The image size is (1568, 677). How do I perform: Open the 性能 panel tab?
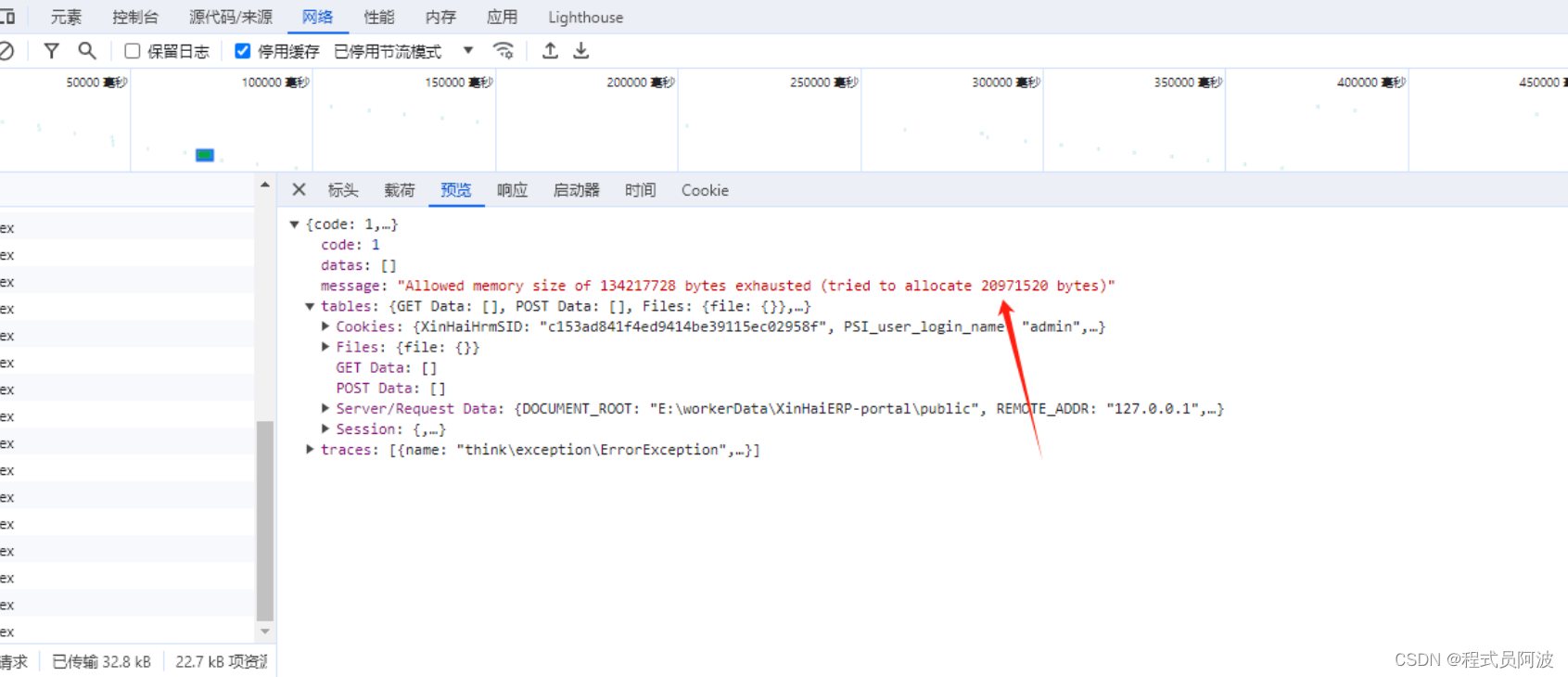379,17
